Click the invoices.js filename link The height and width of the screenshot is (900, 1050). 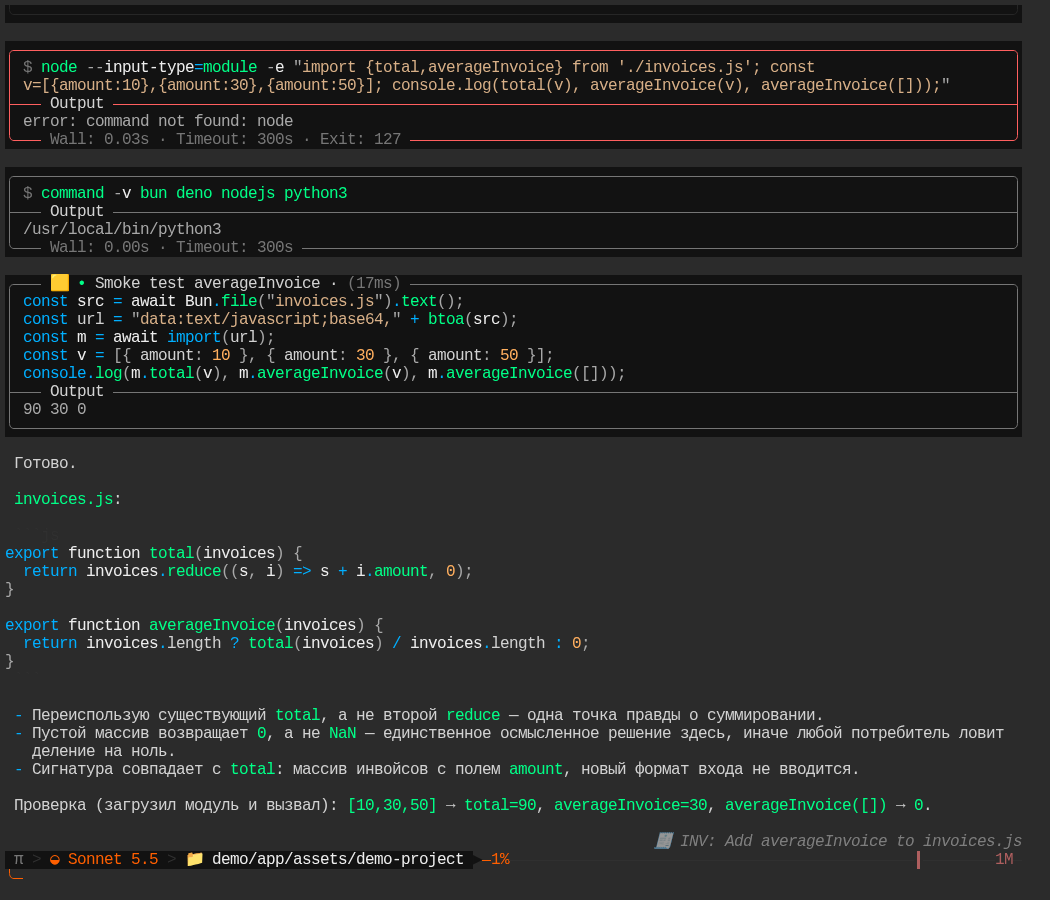click(x=64, y=499)
